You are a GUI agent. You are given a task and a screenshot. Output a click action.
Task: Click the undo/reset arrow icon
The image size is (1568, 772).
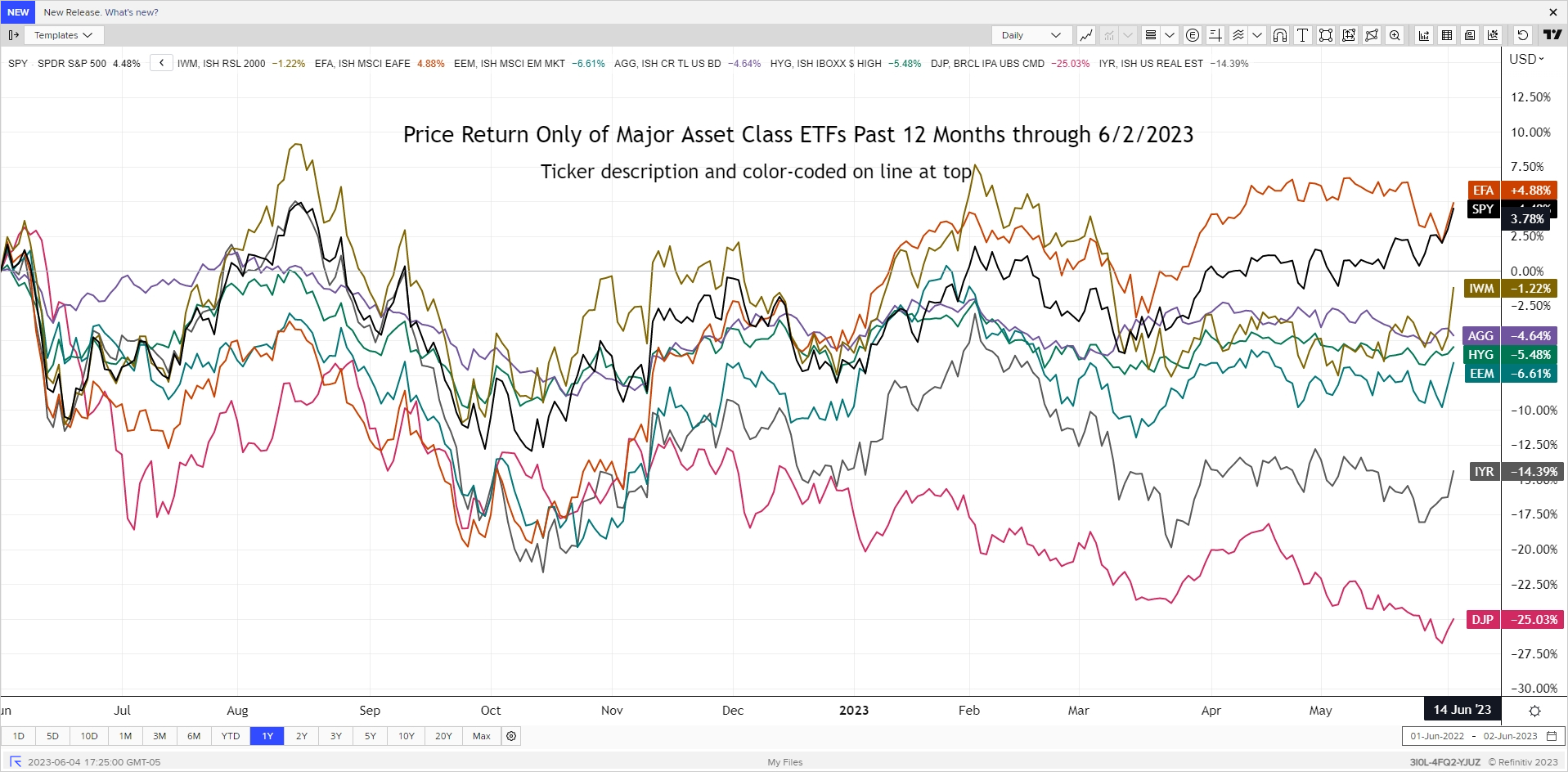[1522, 35]
